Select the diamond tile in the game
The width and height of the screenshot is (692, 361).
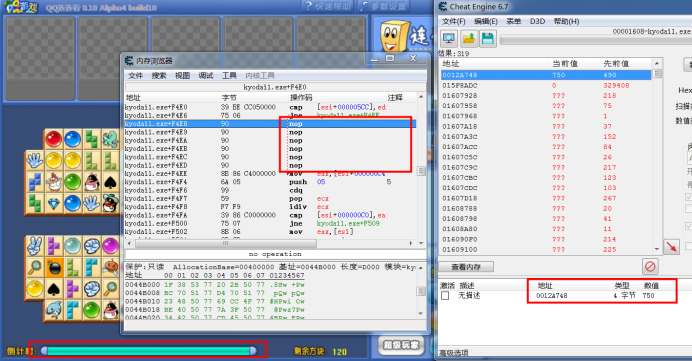[x=54, y=203]
